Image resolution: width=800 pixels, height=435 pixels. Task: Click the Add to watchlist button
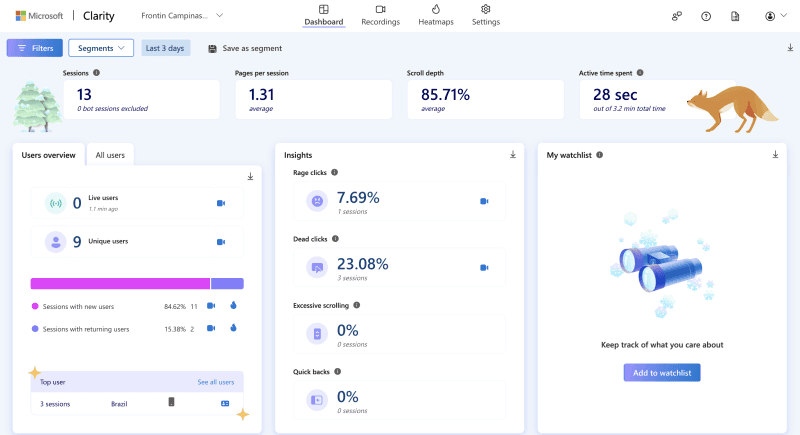click(x=661, y=372)
